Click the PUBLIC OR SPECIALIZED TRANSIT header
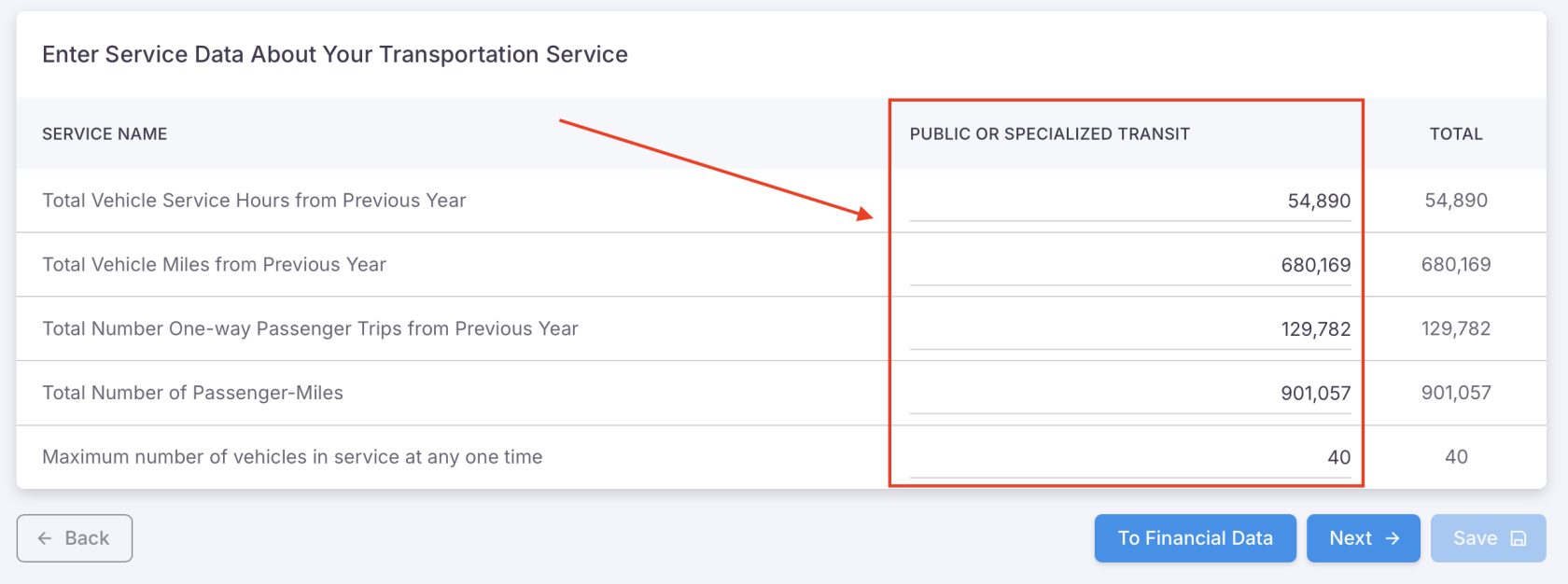This screenshot has width=1568, height=584. 1051,133
